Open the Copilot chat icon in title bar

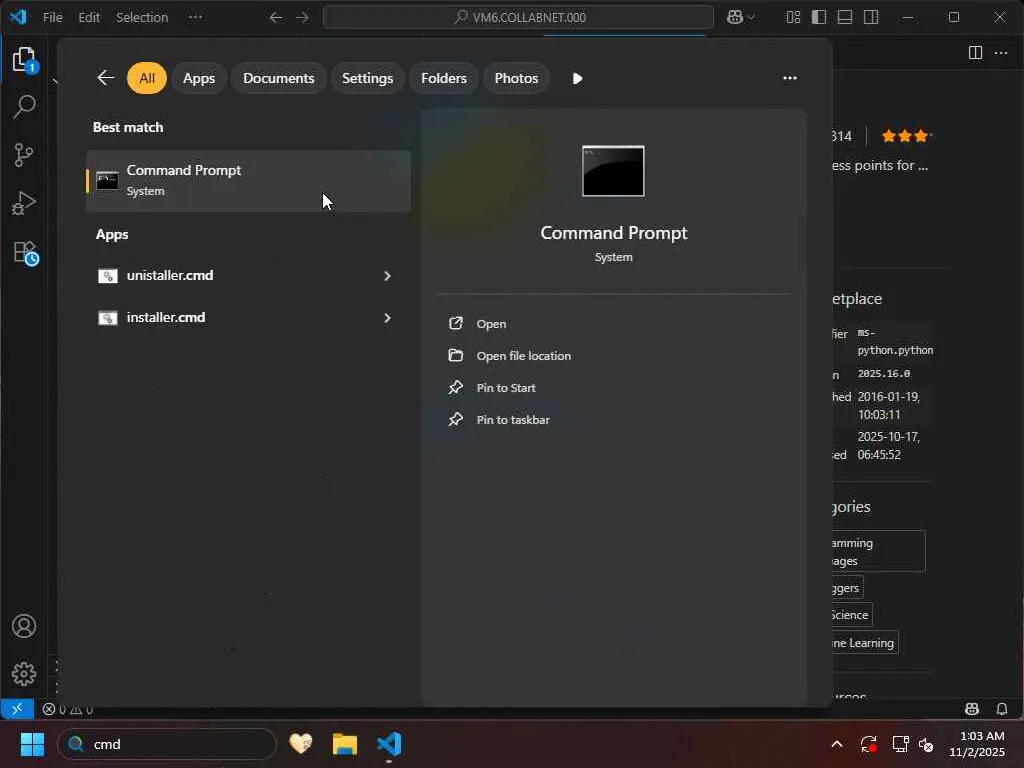point(735,18)
